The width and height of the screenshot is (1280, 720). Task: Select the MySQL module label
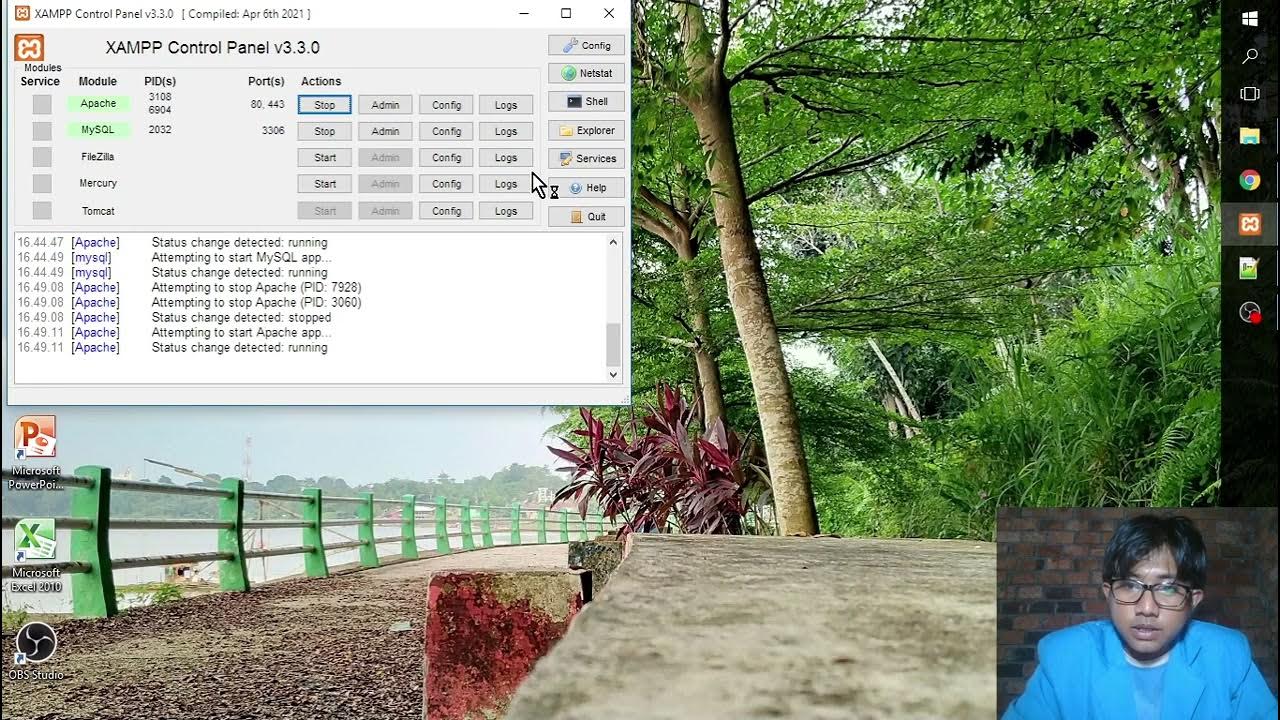(98, 130)
